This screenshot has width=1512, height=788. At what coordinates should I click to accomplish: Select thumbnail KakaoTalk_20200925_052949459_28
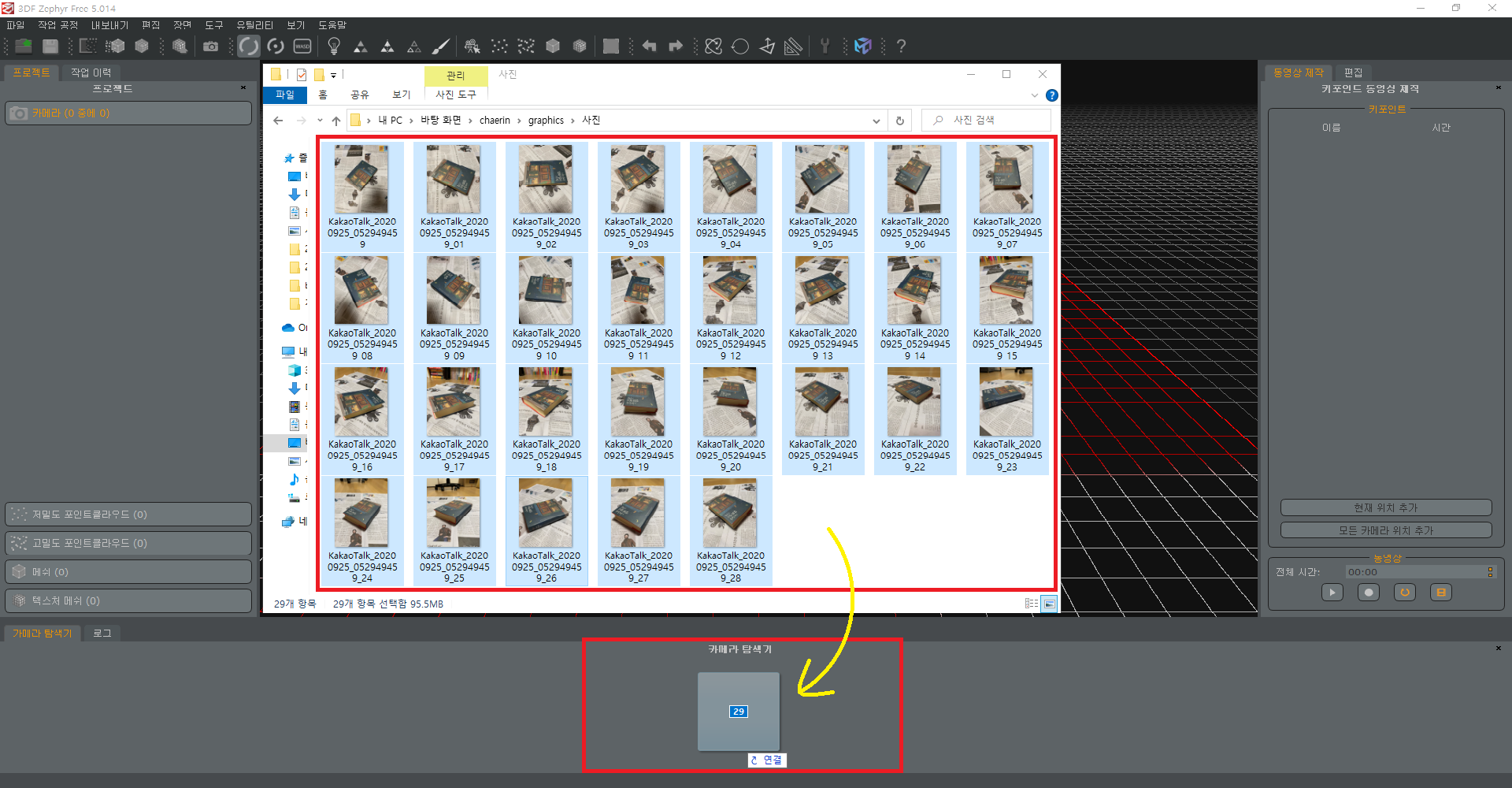[731, 531]
